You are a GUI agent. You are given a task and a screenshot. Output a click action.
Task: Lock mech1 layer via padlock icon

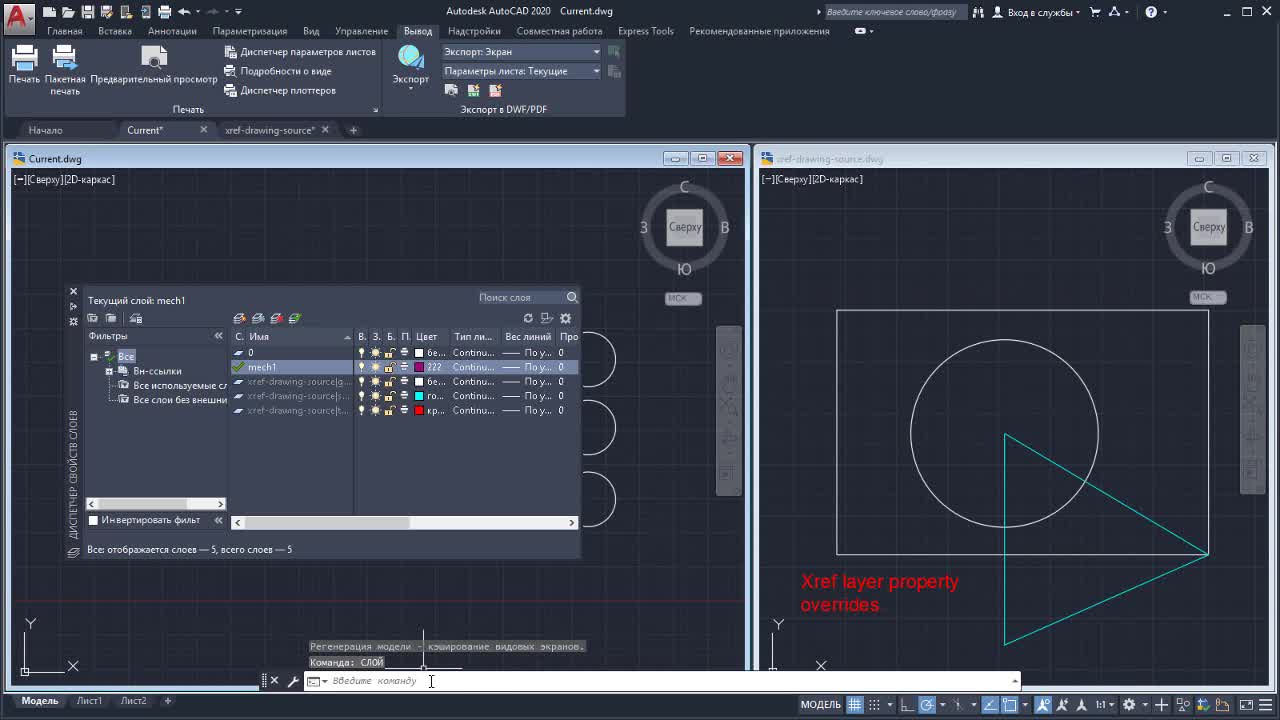pyautogui.click(x=389, y=367)
